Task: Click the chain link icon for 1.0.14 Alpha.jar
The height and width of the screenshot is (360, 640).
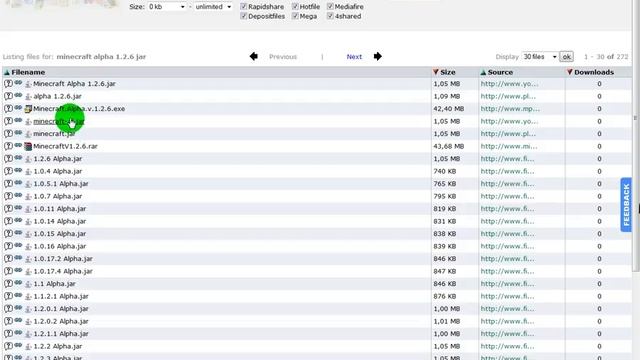Action: 18,220
